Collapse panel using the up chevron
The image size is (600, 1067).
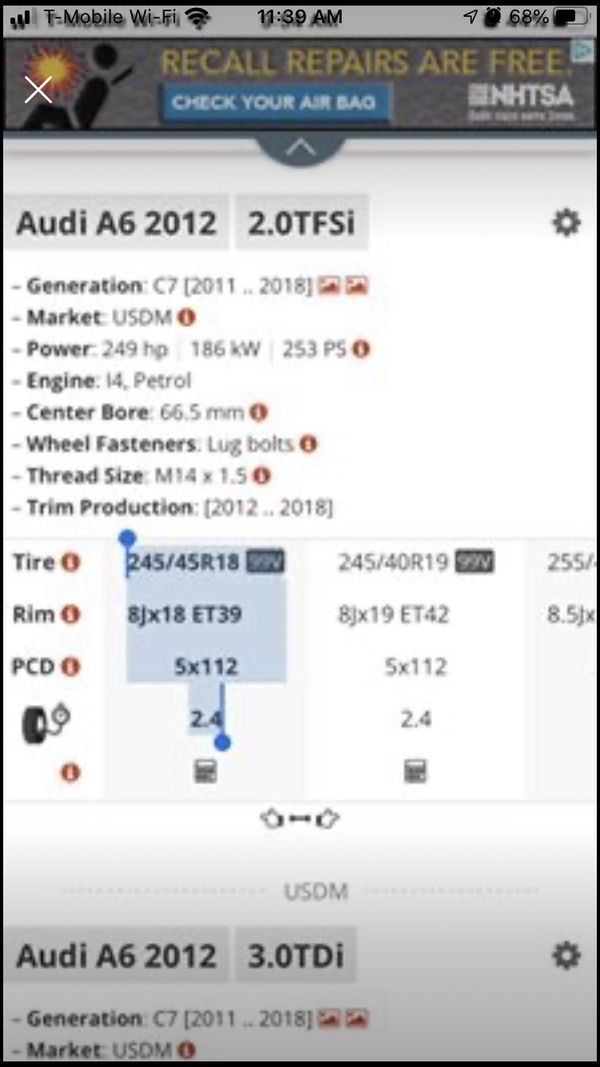(x=300, y=148)
